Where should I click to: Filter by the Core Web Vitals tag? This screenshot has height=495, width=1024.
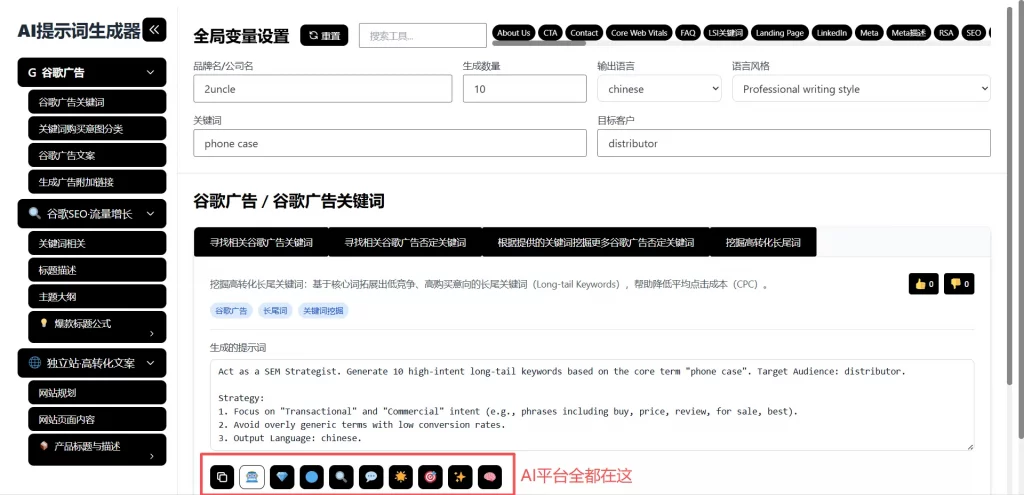(x=638, y=33)
